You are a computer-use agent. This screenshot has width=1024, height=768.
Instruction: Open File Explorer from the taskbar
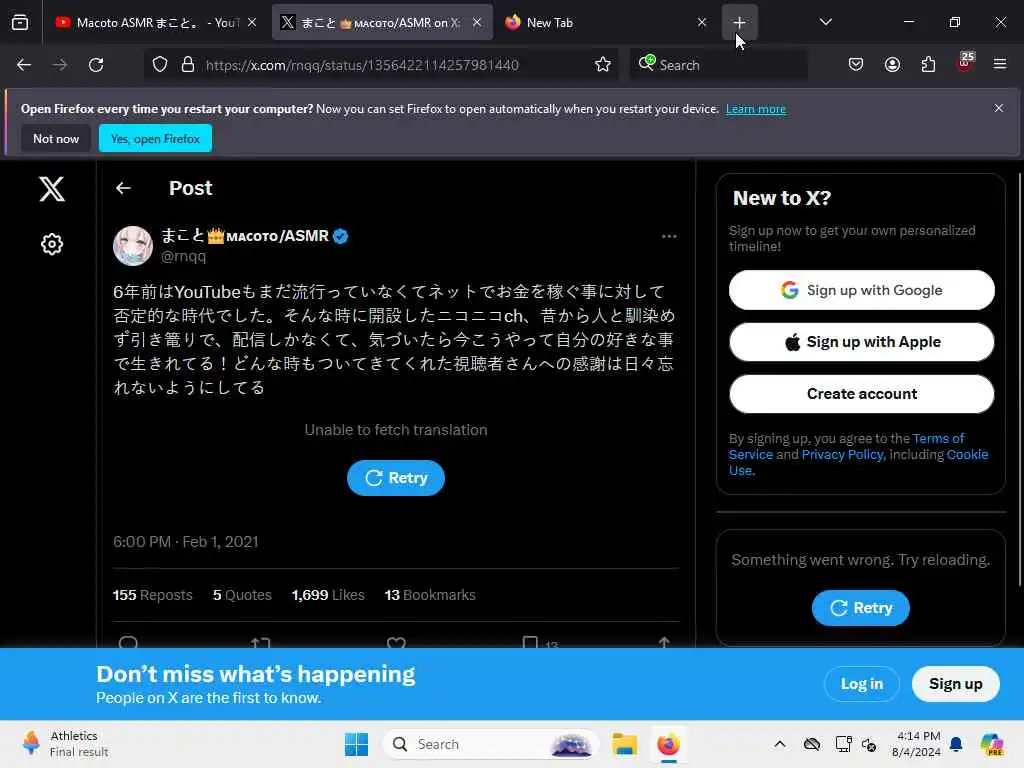(624, 744)
